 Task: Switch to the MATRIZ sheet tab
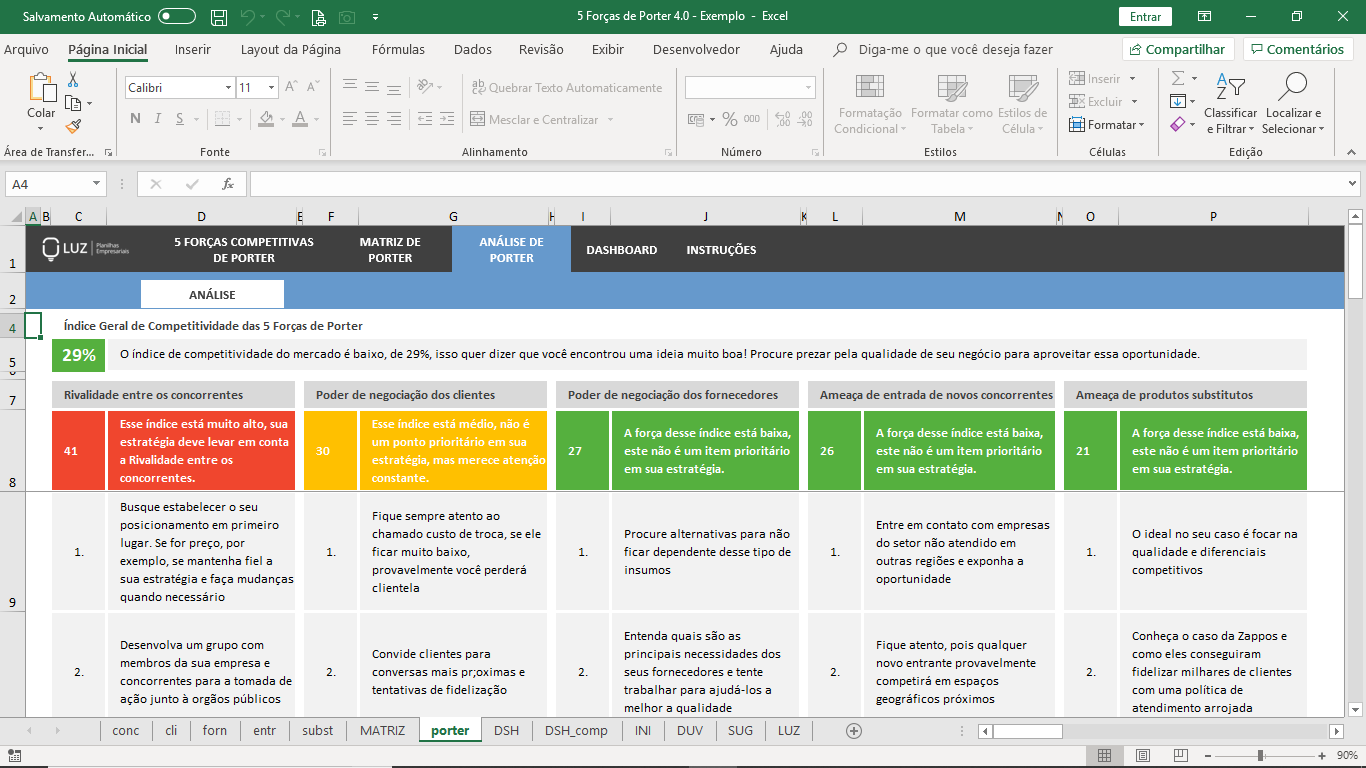382,731
